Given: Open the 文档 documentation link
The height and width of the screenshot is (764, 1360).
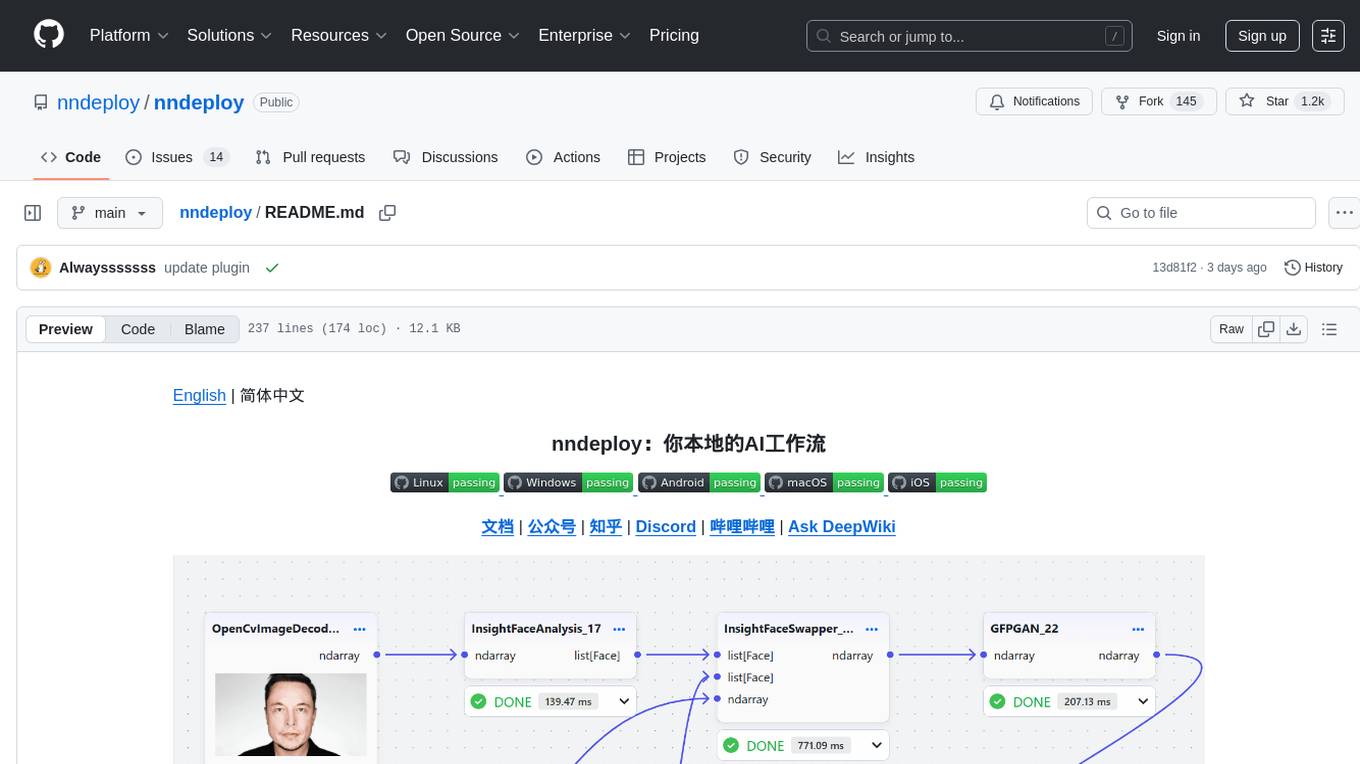Looking at the screenshot, I should 497,526.
